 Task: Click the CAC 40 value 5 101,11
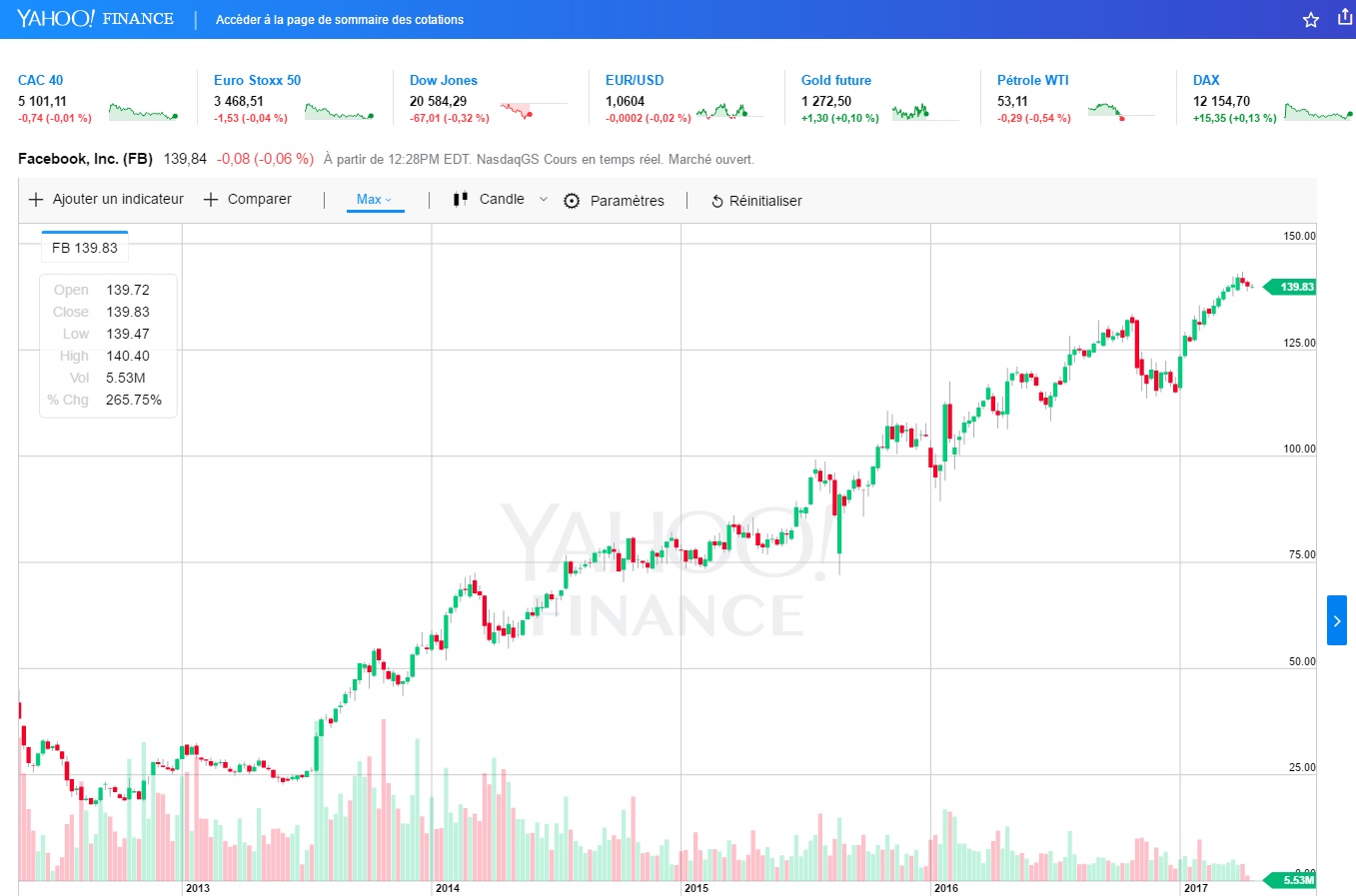tap(42, 101)
